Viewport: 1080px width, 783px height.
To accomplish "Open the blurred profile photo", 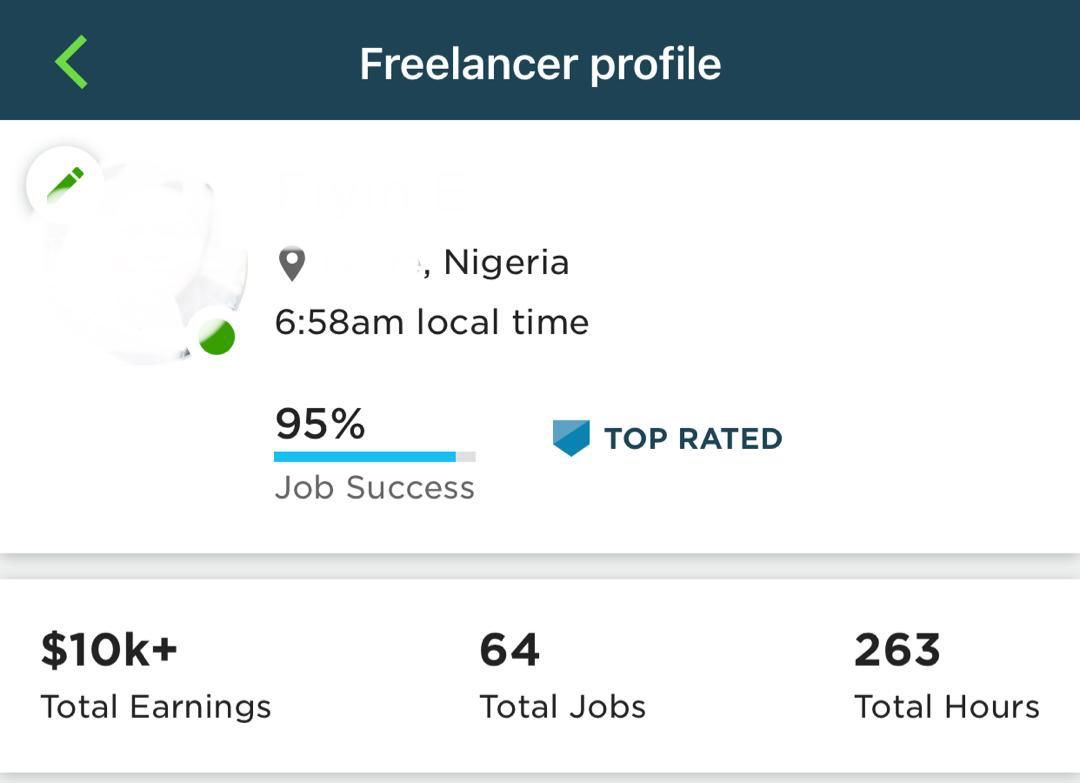I will (x=145, y=262).
